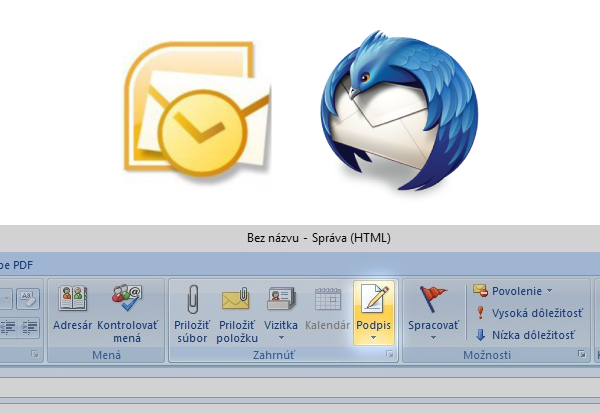Viewport: 600px width, 413px height.
Task: Click the greyed Kalendár calendar icon
Action: (328, 309)
